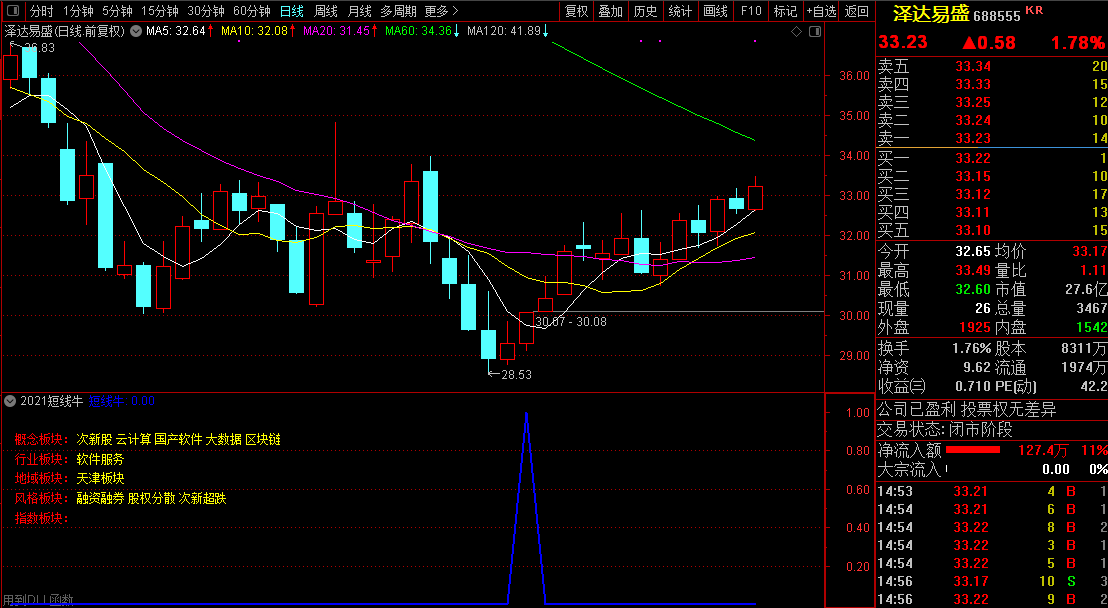The height and width of the screenshot is (608, 1108).
Task: Expand the 2021短线牛 indicator dropdown arrow
Action: (10, 401)
